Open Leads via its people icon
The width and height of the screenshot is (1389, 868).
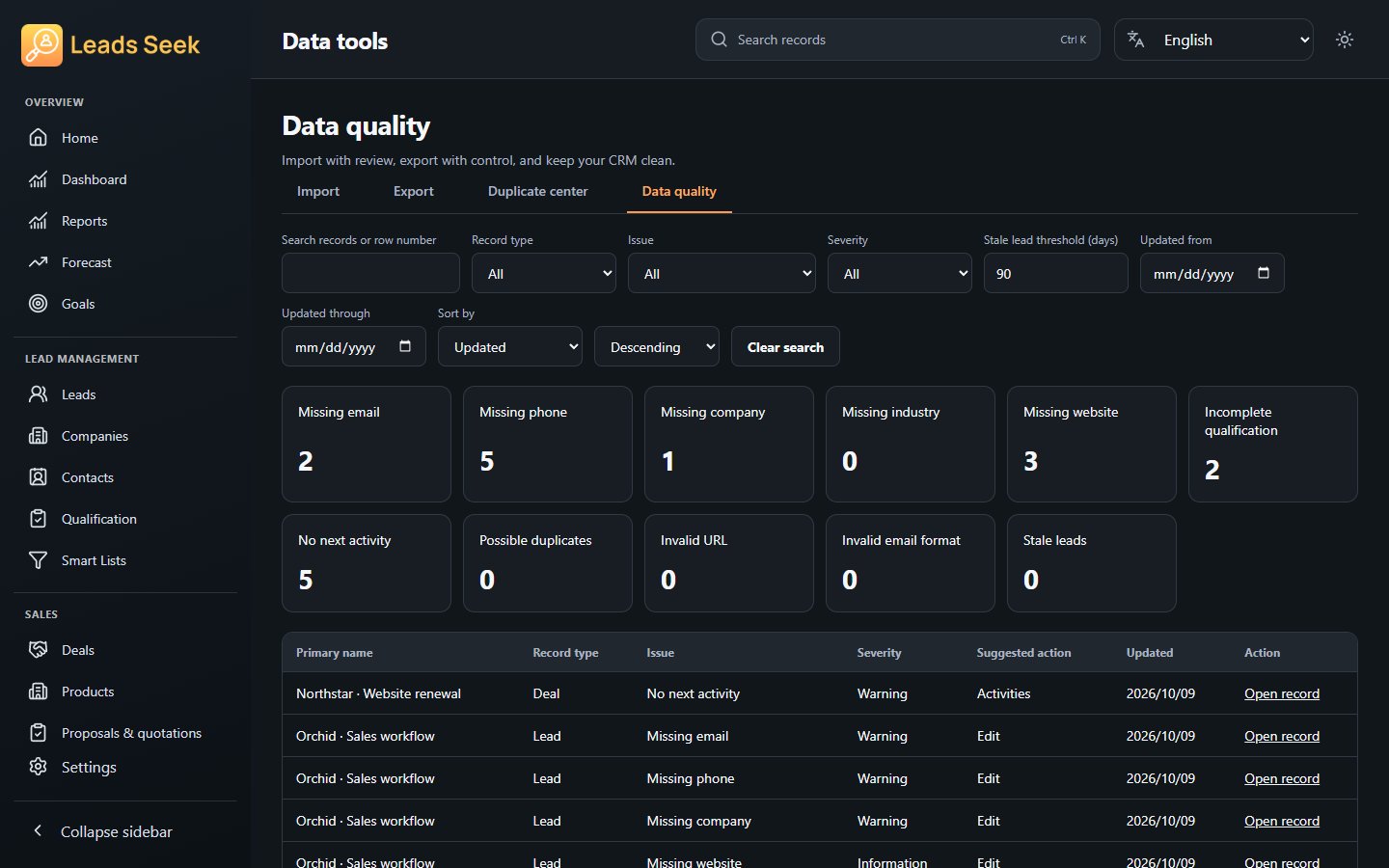(38, 394)
